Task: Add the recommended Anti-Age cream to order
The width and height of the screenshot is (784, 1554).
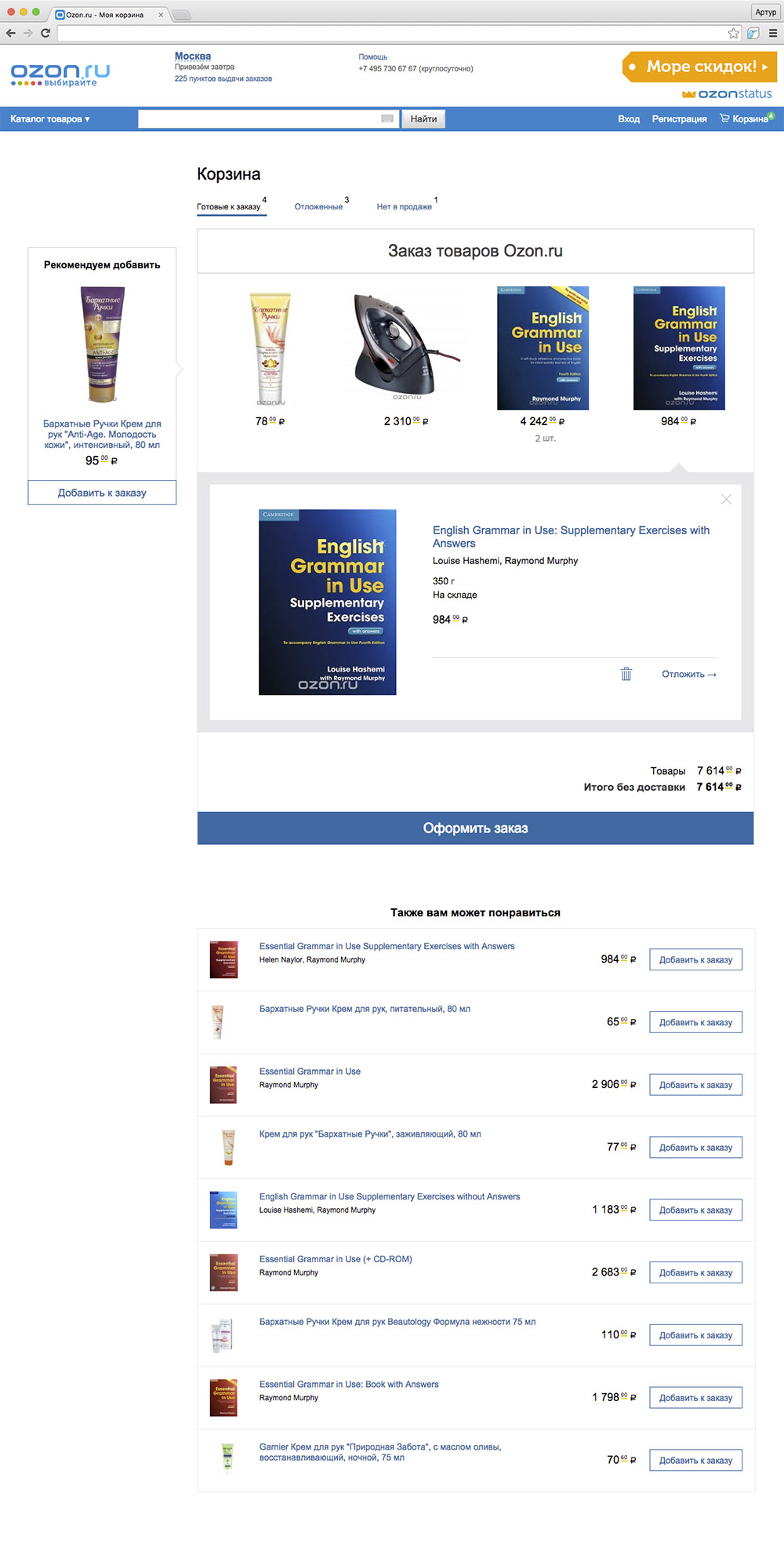Action: pyautogui.click(x=102, y=493)
